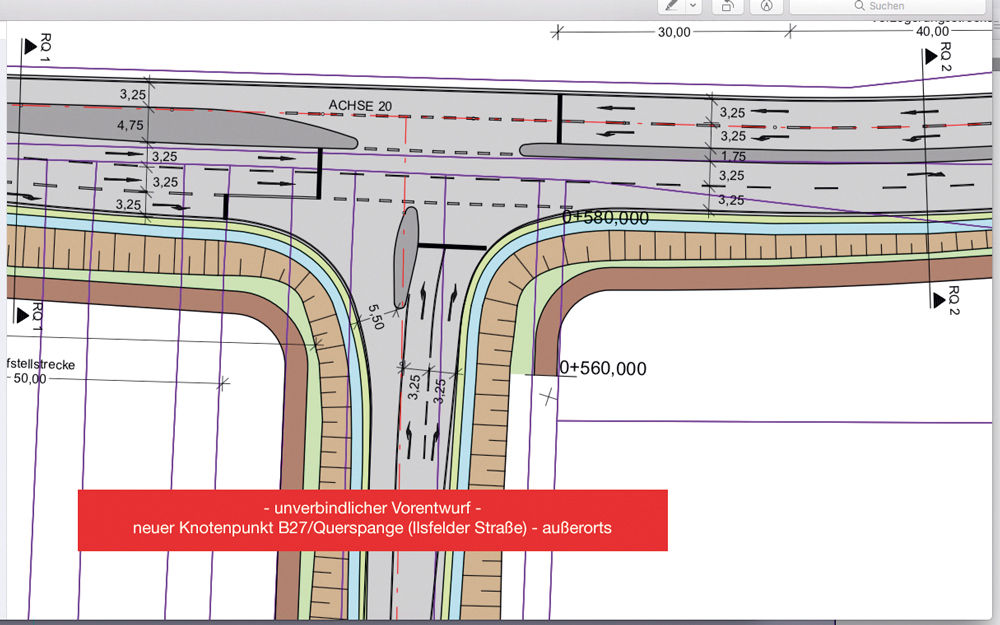Click the lower RQ 1 section arrow marker
The image size is (1000, 625).
pyautogui.click(x=24, y=315)
